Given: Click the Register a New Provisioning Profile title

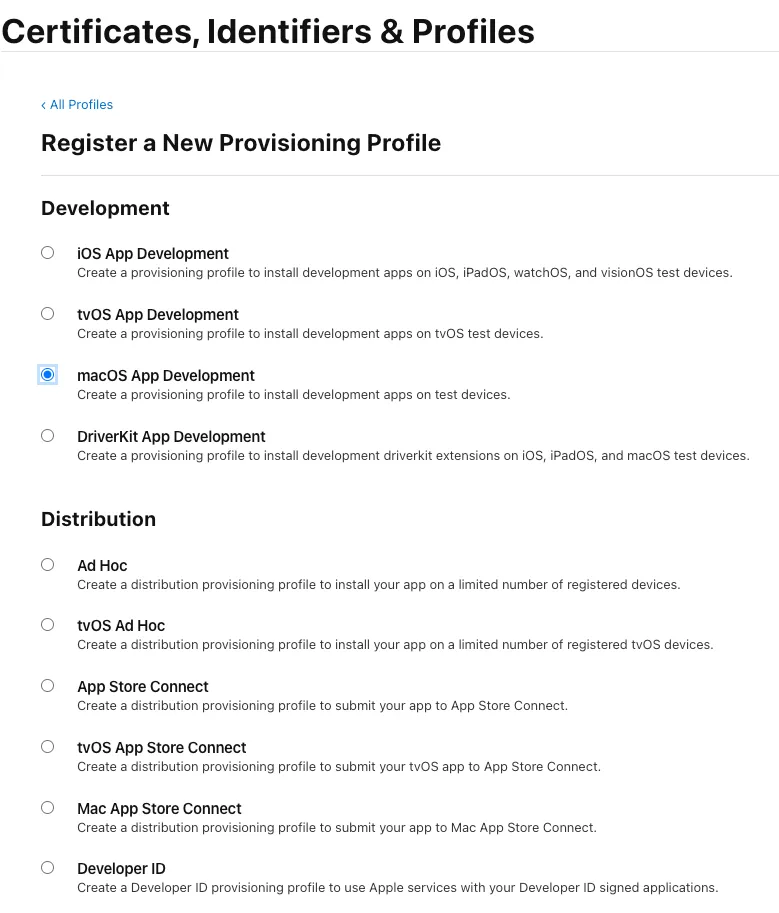Looking at the screenshot, I should point(240,143).
